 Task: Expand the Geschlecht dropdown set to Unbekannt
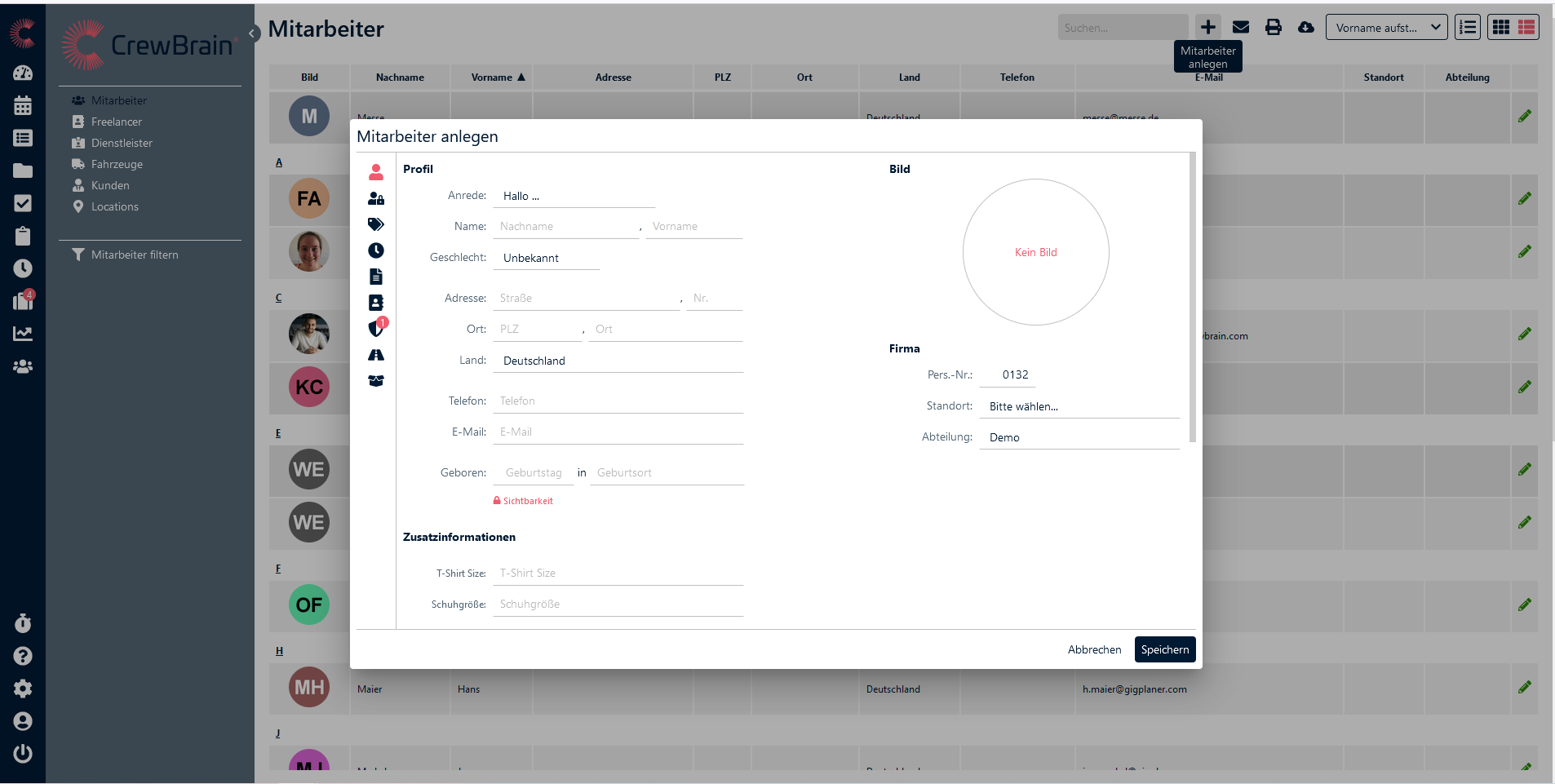coord(546,258)
